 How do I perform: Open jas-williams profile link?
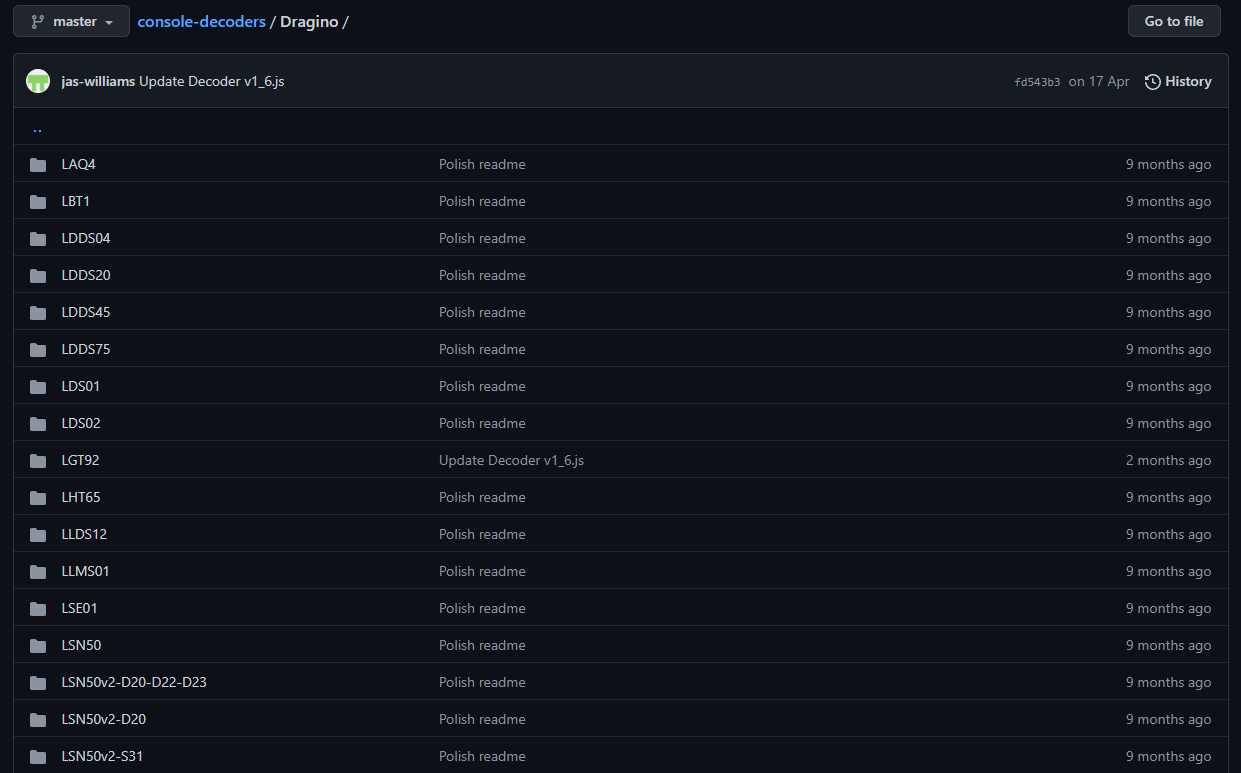pyautogui.click(x=98, y=82)
